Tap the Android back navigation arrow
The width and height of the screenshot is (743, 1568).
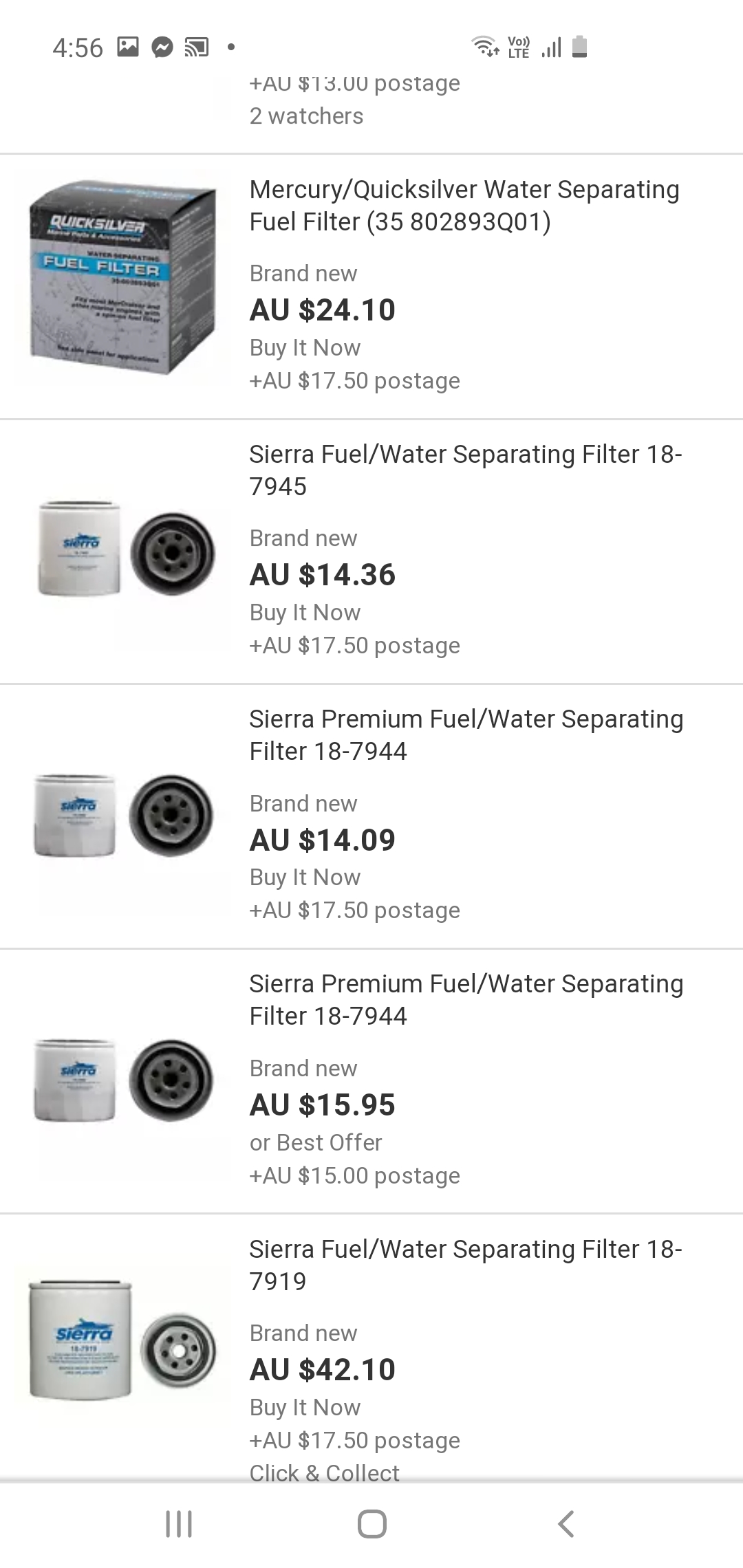[x=566, y=1524]
